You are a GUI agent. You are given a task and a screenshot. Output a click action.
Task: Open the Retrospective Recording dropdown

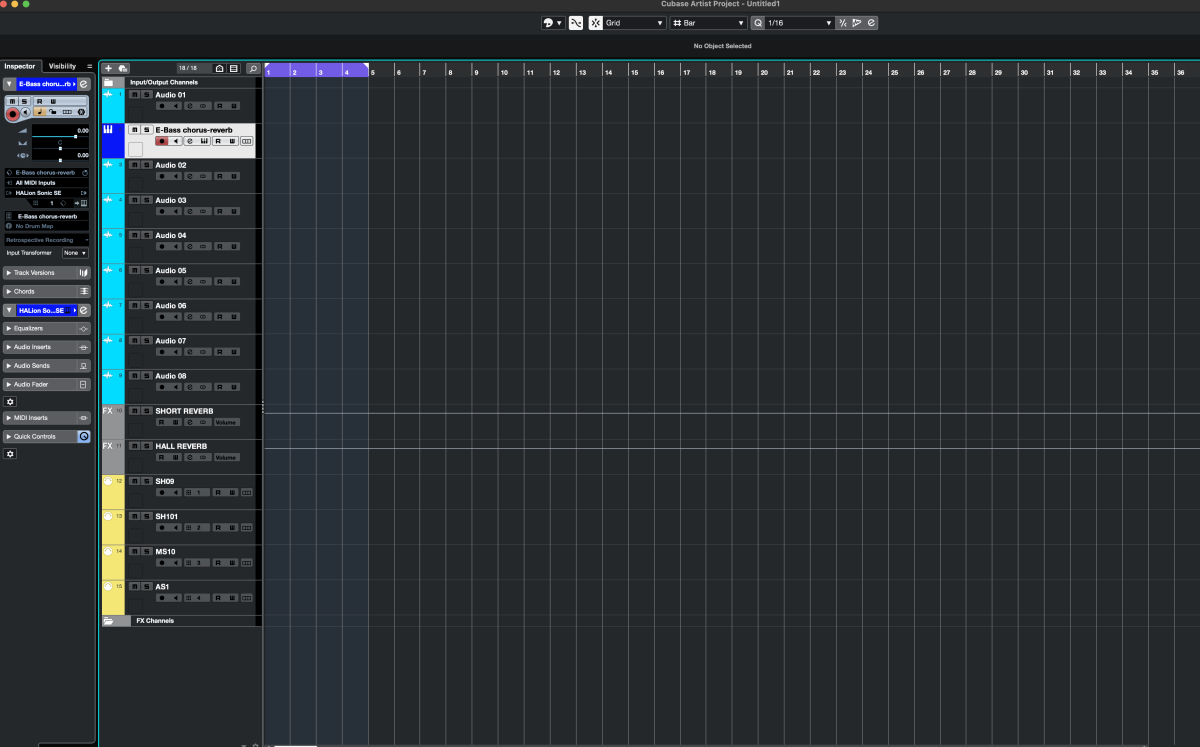46,240
